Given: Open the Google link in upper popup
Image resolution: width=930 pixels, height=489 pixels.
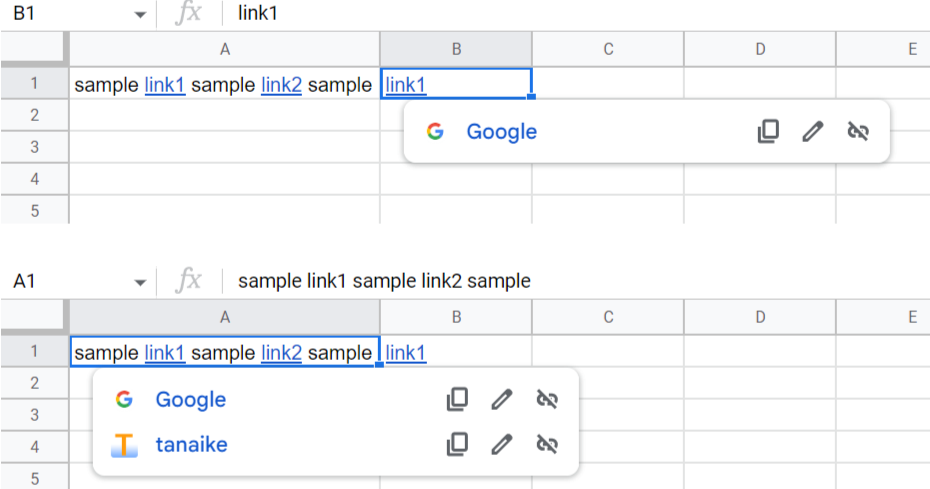Looking at the screenshot, I should point(501,132).
